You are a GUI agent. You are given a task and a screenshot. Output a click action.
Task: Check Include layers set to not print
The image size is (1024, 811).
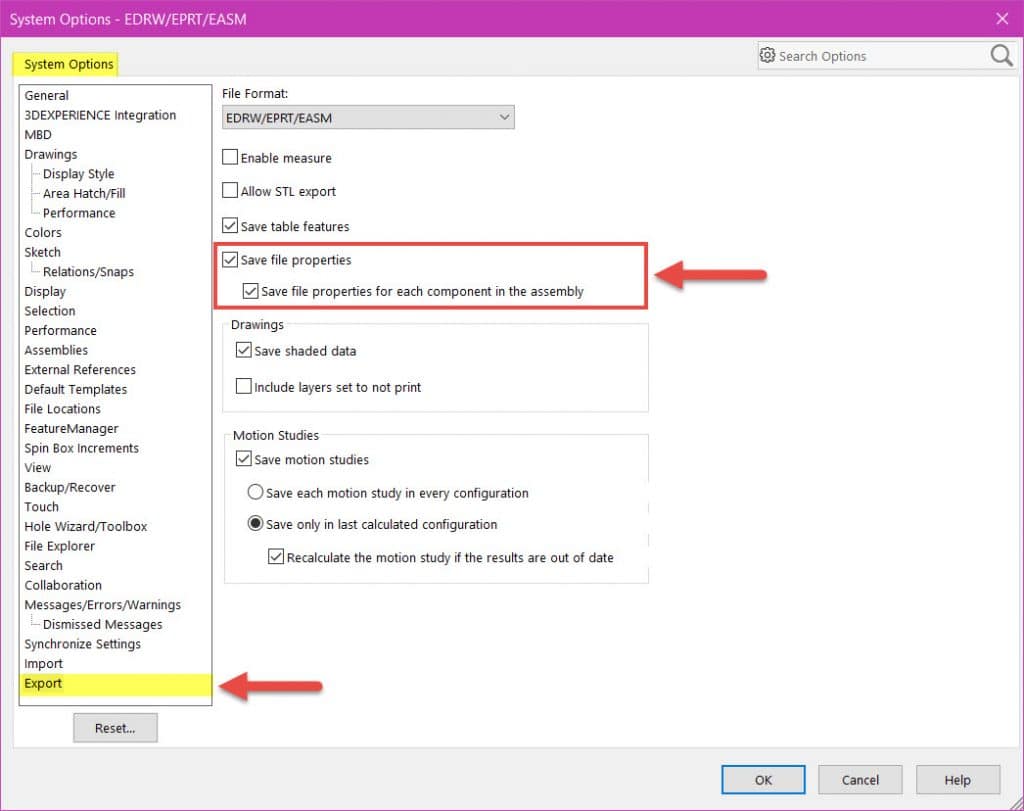tap(244, 387)
